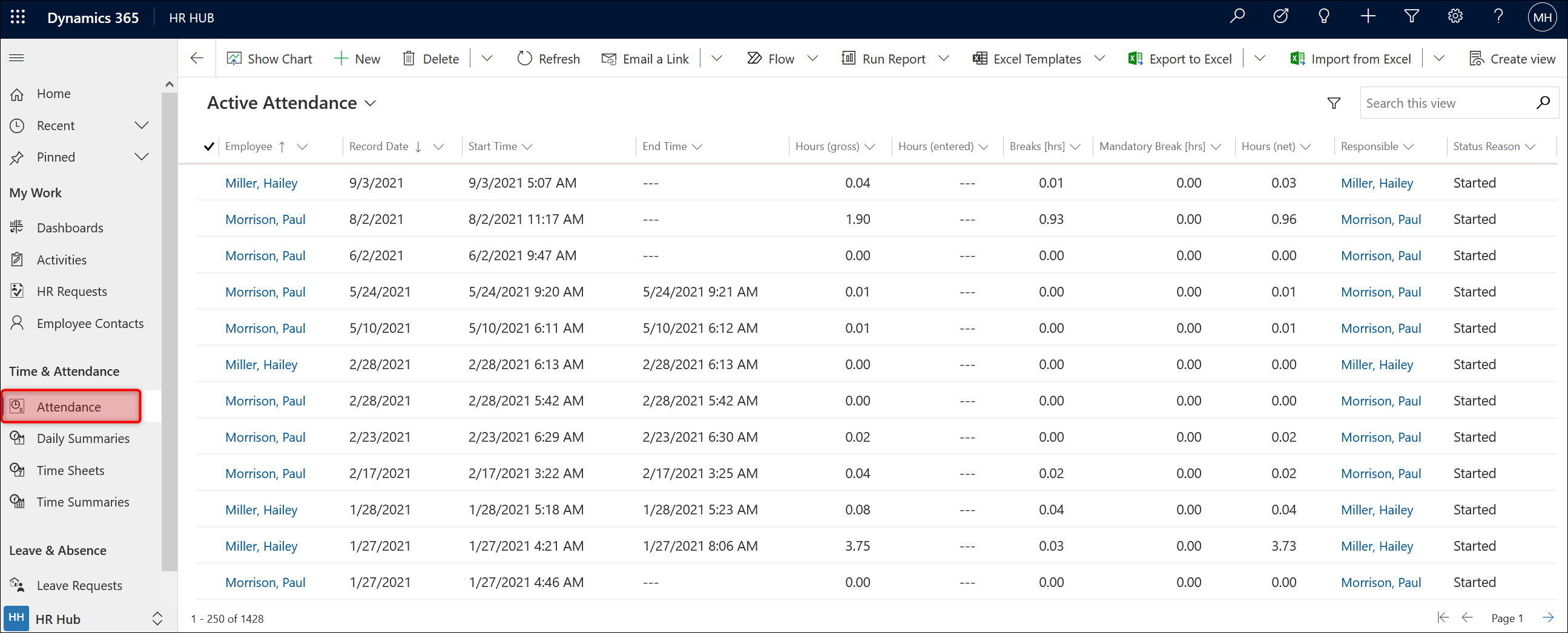
Task: Click the sidebar vertical scrollbar
Action: [x=170, y=329]
